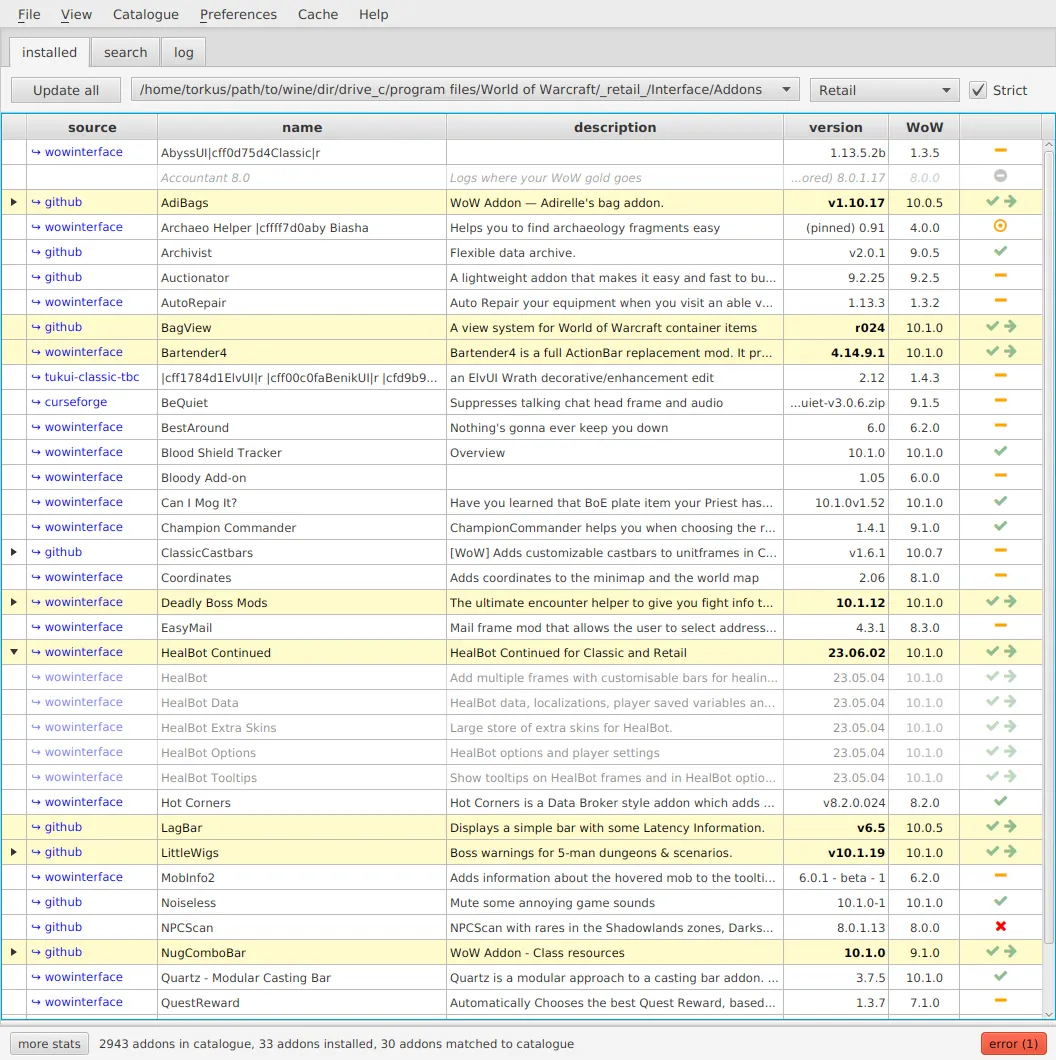Click the ignored icon in Accountant 8.0 row

point(1001,176)
